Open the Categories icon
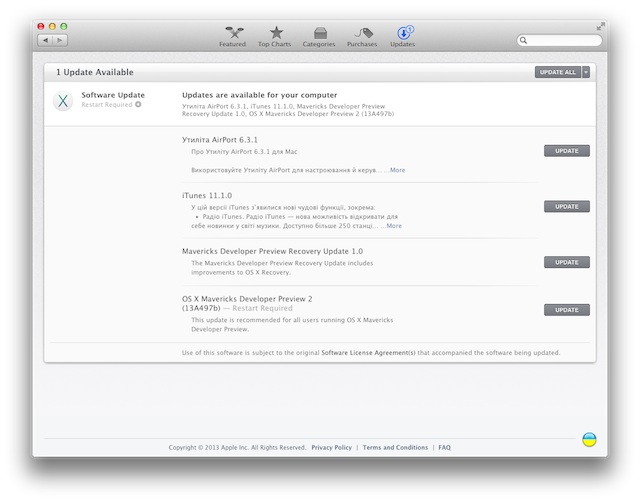Viewport: 640px width, 502px height. pos(320,33)
